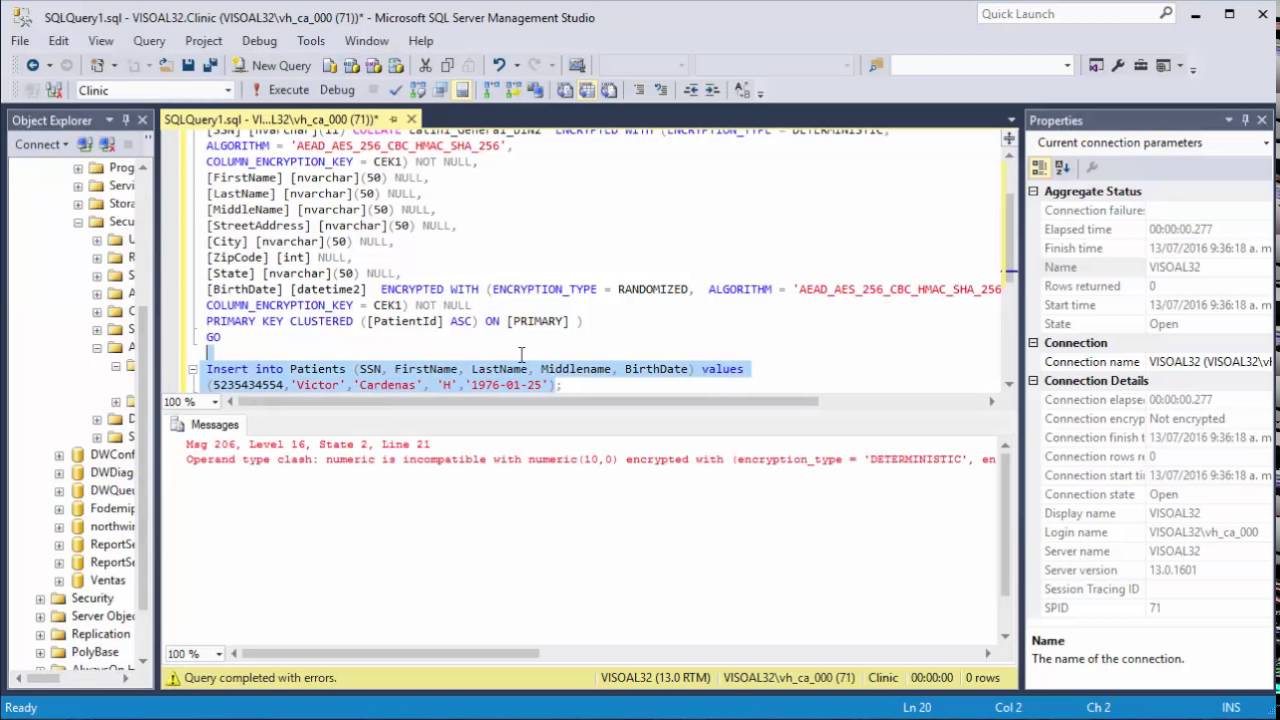This screenshot has width=1280, height=720.
Task: Open the File menu
Action: click(20, 41)
